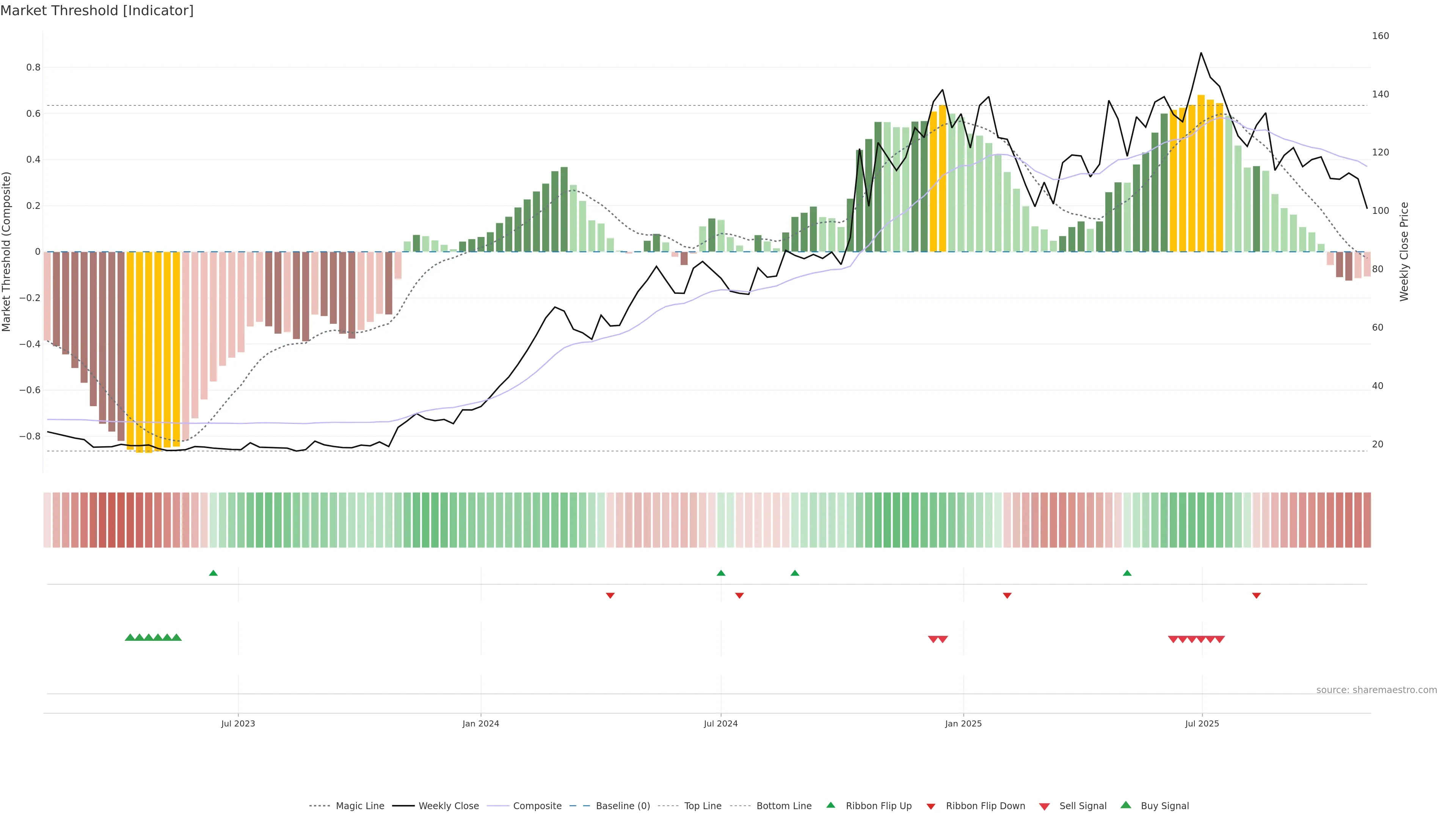This screenshot has width=1456, height=819.
Task: Click the red flip-down marker after Jan 2025
Action: [1007, 596]
